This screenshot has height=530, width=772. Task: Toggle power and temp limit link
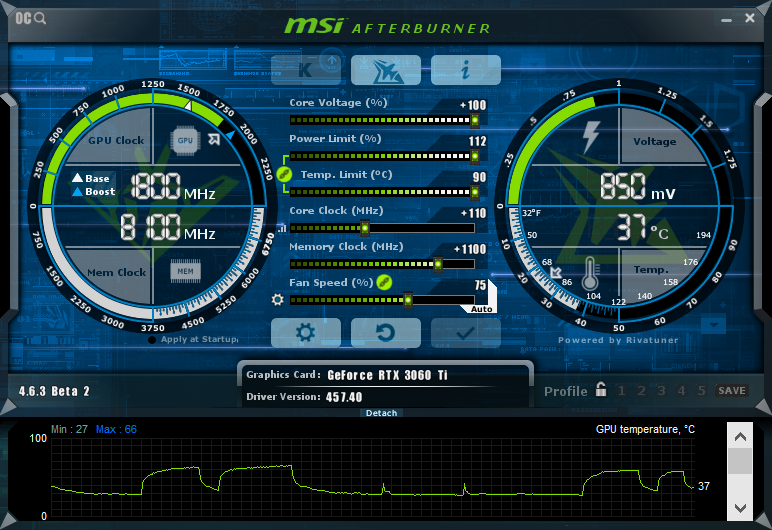click(x=284, y=174)
